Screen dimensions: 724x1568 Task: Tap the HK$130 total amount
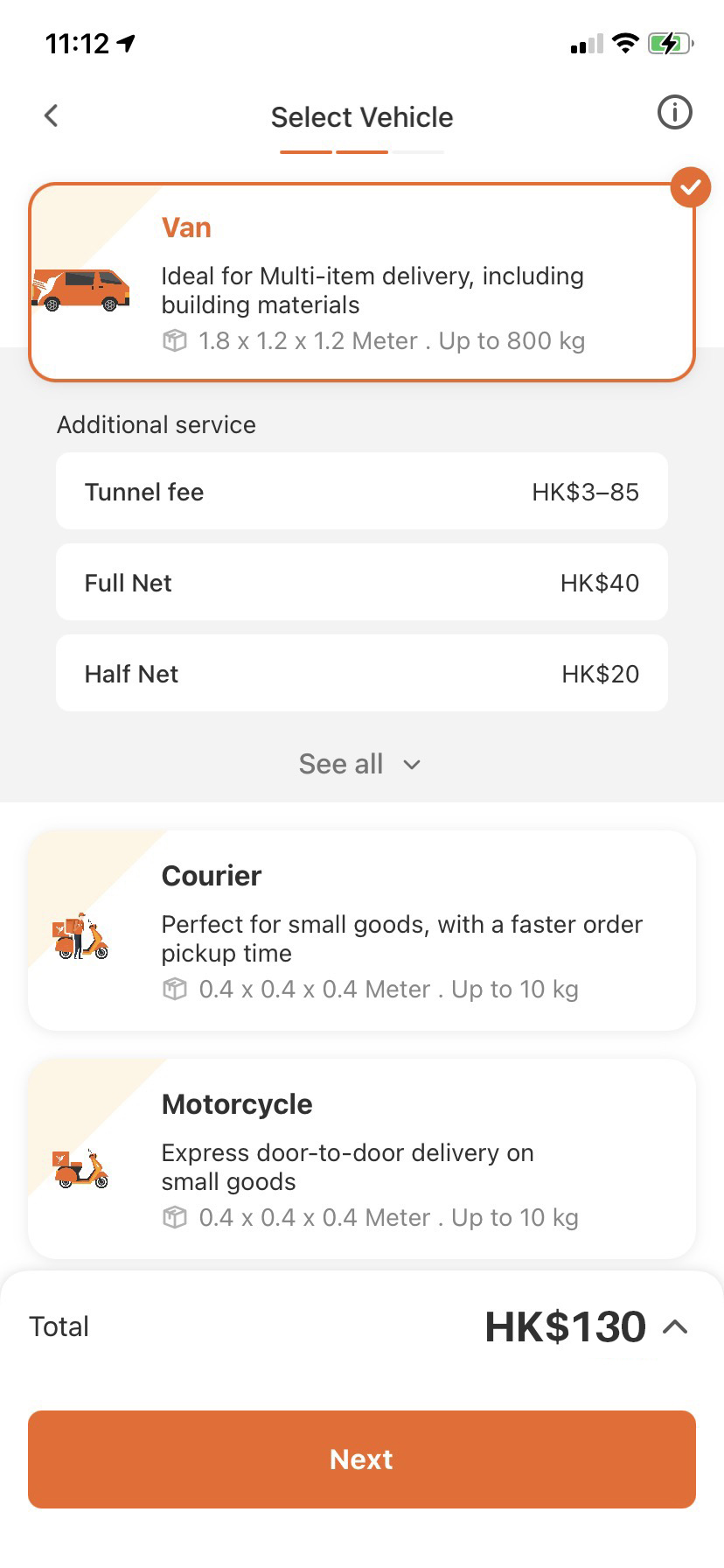coord(565,1326)
